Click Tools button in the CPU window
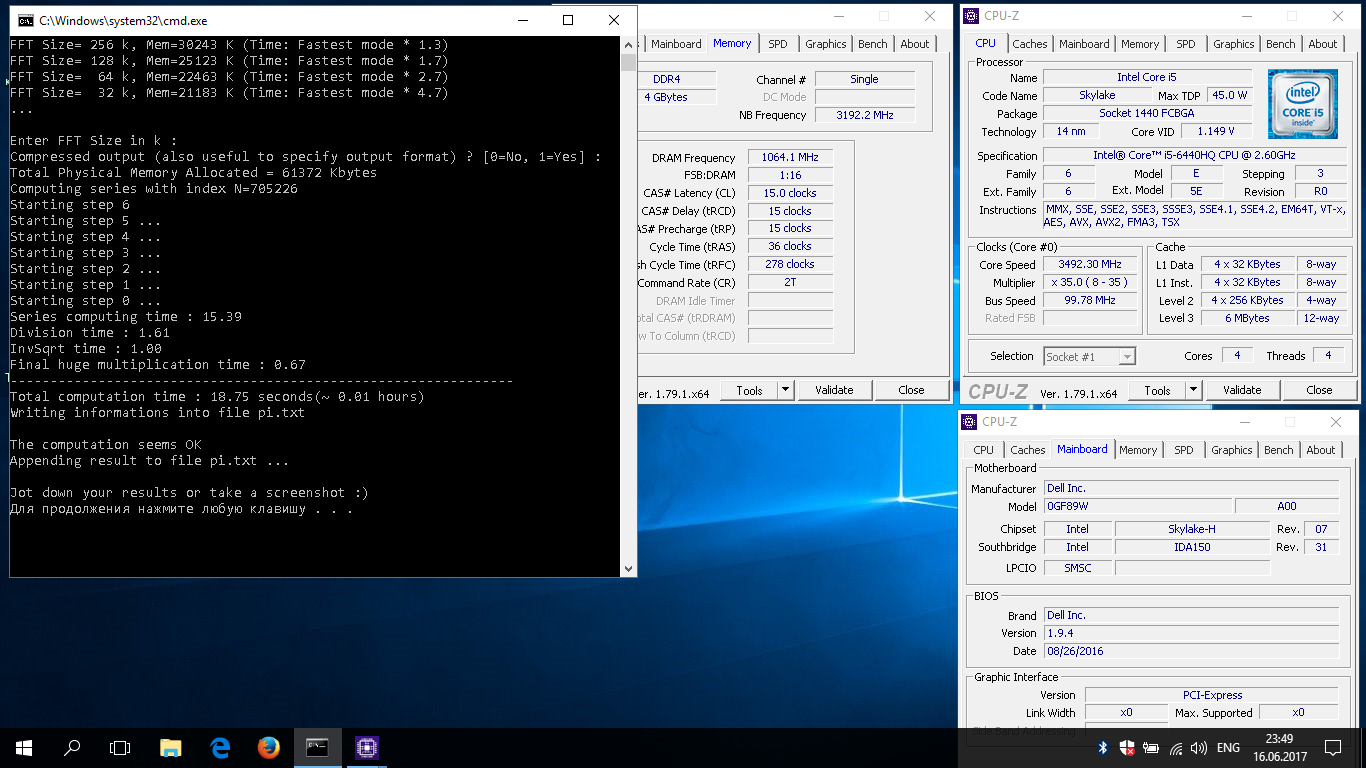 1157,390
